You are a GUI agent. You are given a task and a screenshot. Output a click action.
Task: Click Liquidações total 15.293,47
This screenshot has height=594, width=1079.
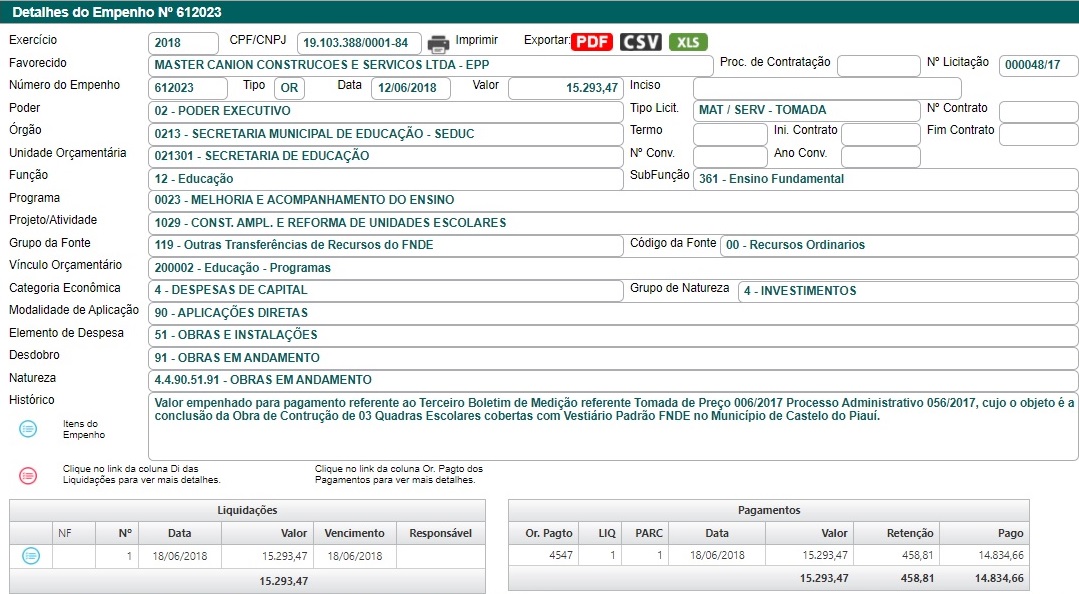(x=284, y=581)
